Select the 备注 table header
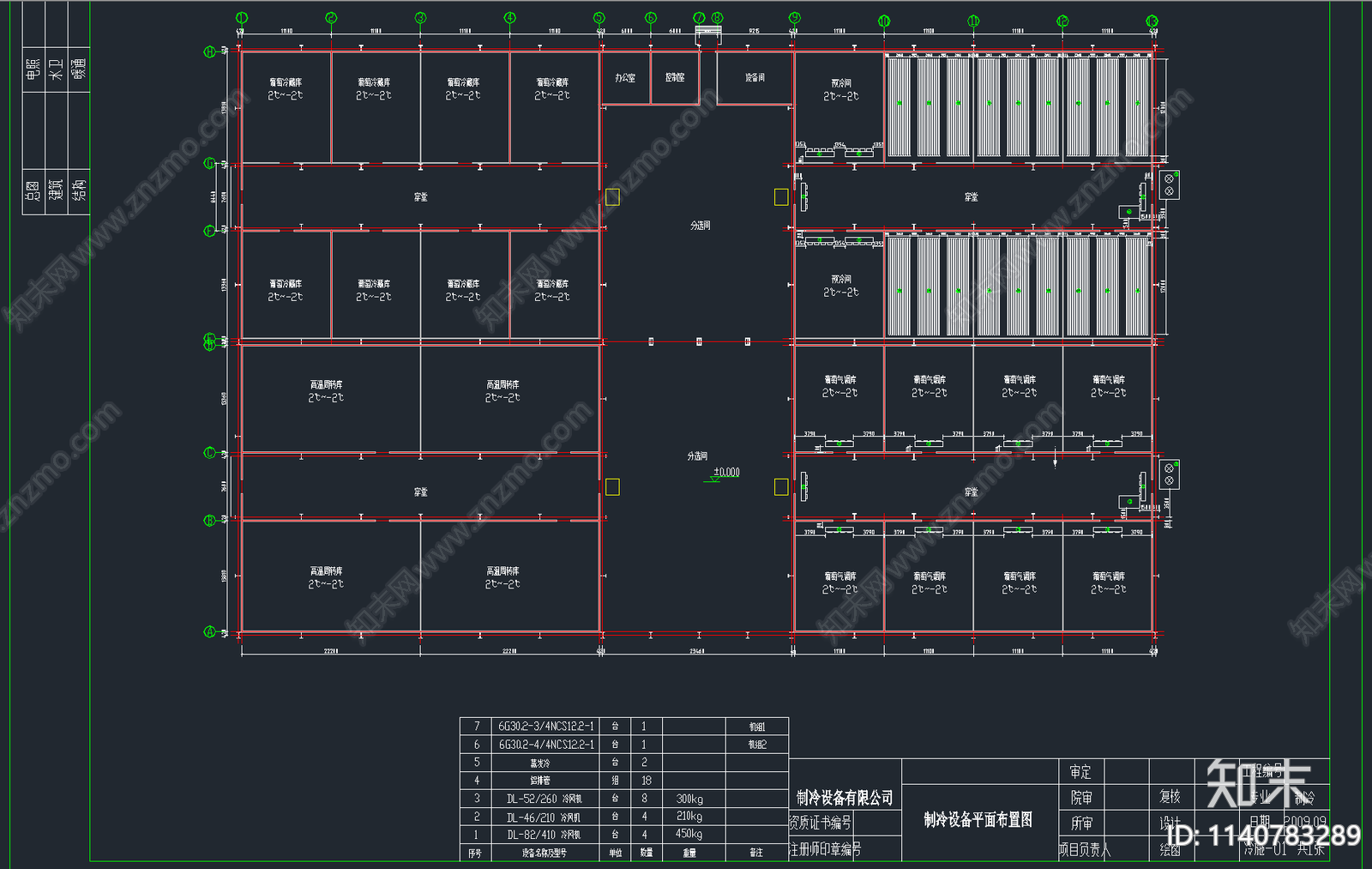The image size is (1372, 869). pos(755,853)
